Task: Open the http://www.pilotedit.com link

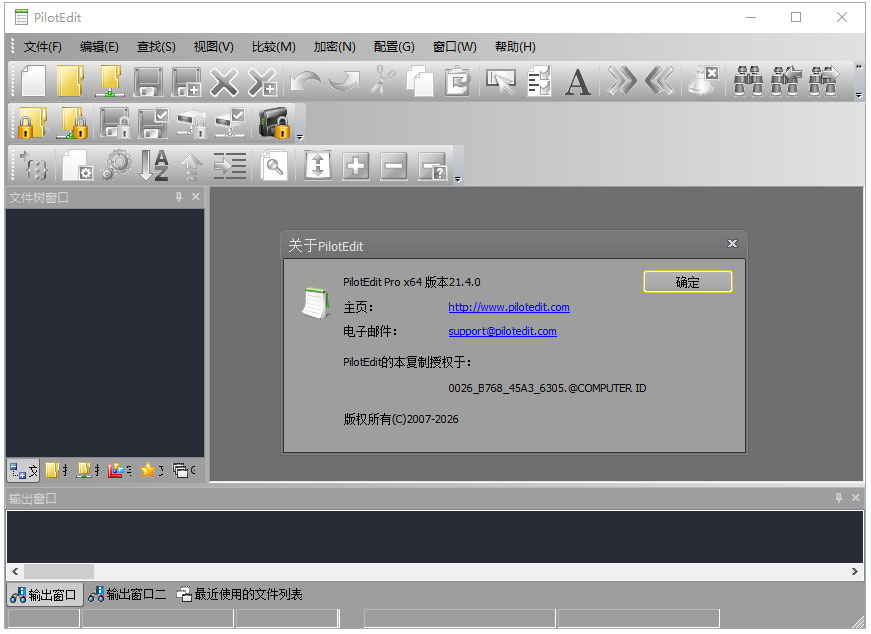Action: click(509, 307)
